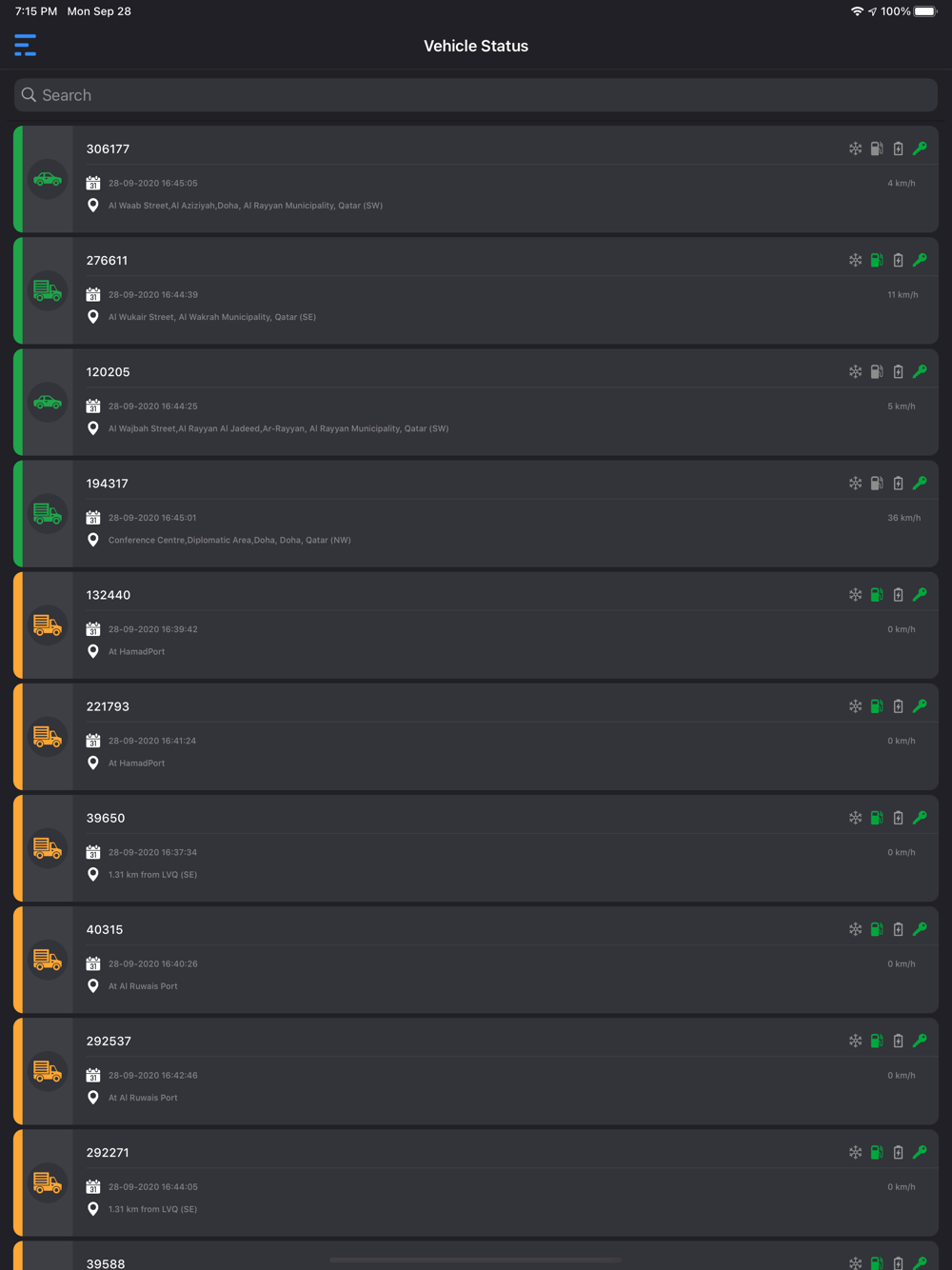Viewport: 952px width, 1270px height.
Task: Tap the ignition key icon for 292271
Action: click(920, 1152)
